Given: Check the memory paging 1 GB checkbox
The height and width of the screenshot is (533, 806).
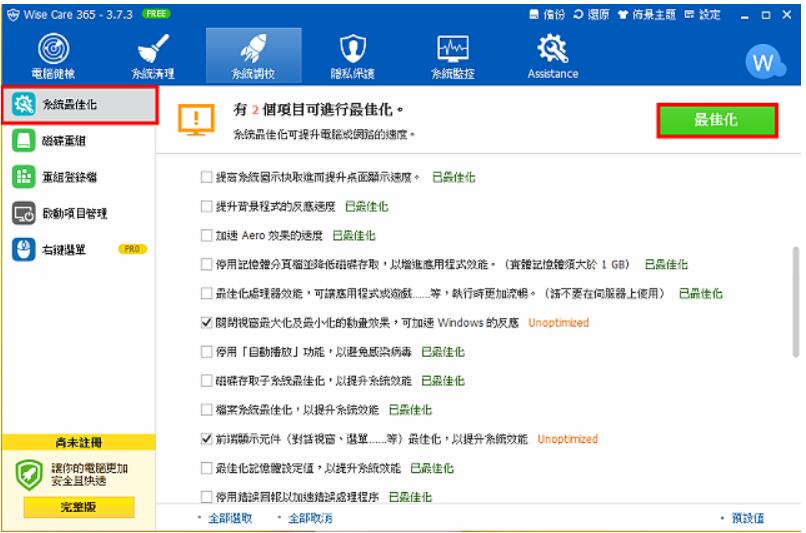Looking at the screenshot, I should point(206,265).
